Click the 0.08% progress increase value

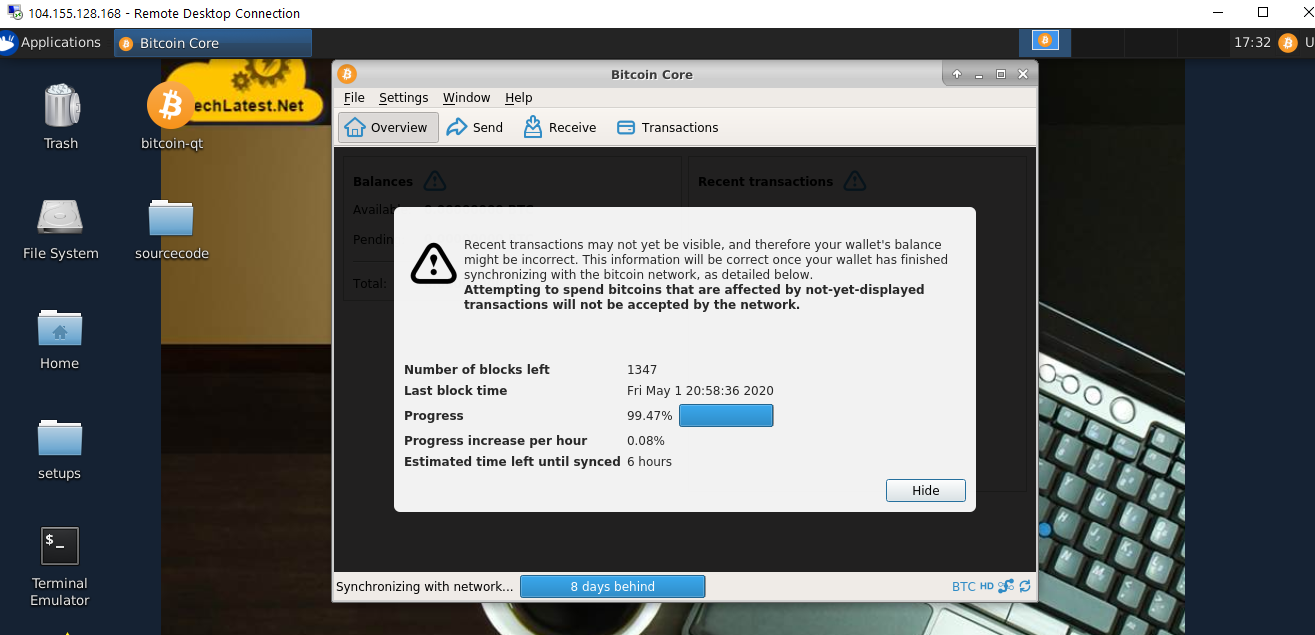tap(646, 440)
